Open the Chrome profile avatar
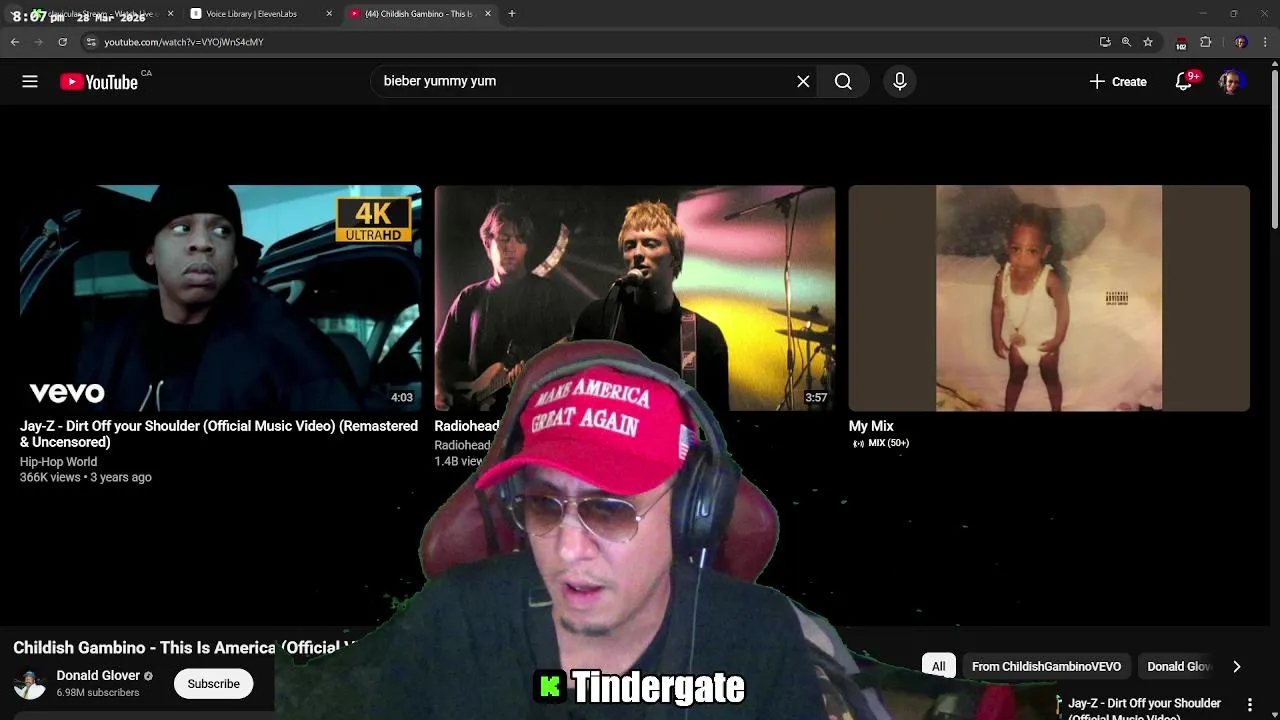Viewport: 1280px width, 720px height. pyautogui.click(x=1241, y=42)
